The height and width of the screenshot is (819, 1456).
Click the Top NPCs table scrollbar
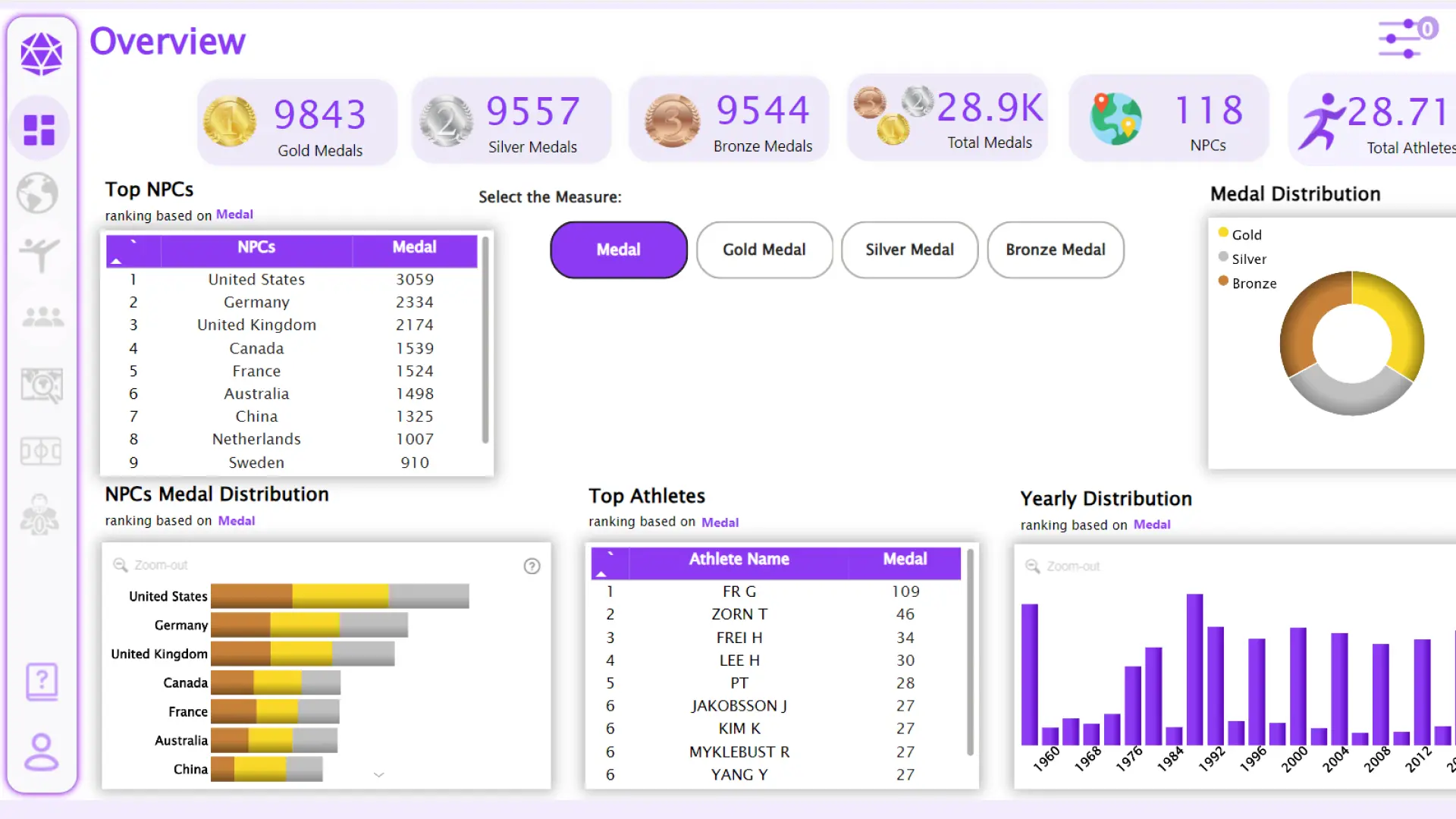485,340
